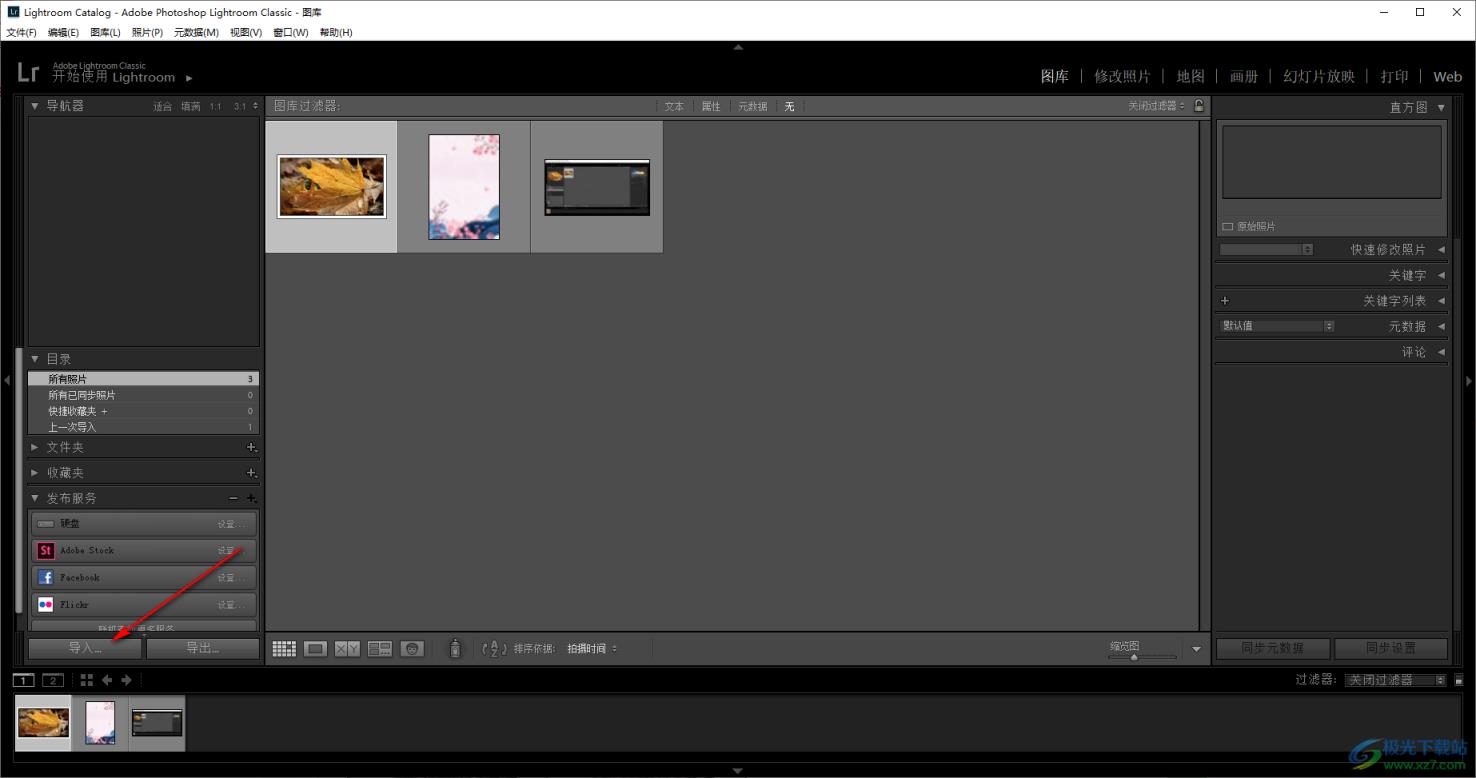
Task: Select the painter spray can tool
Action: (455, 649)
